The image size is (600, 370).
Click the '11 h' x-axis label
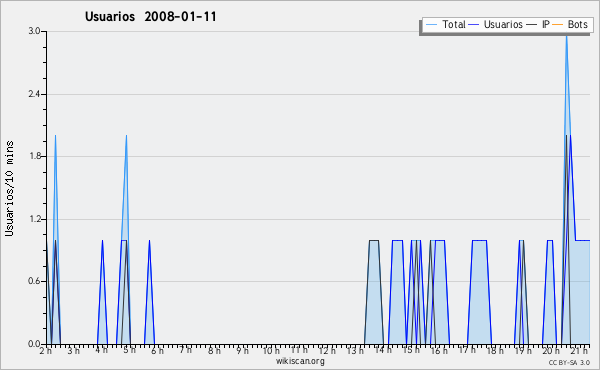tap(299, 350)
